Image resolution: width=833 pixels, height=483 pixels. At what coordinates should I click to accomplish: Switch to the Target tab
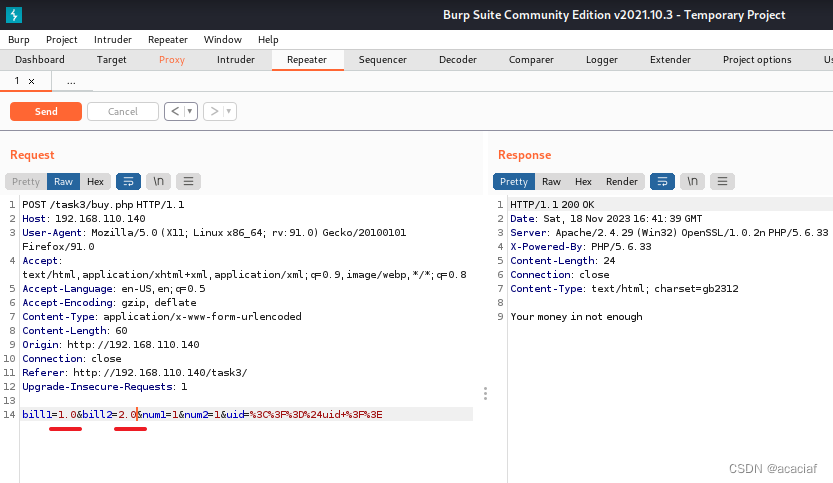(112, 60)
